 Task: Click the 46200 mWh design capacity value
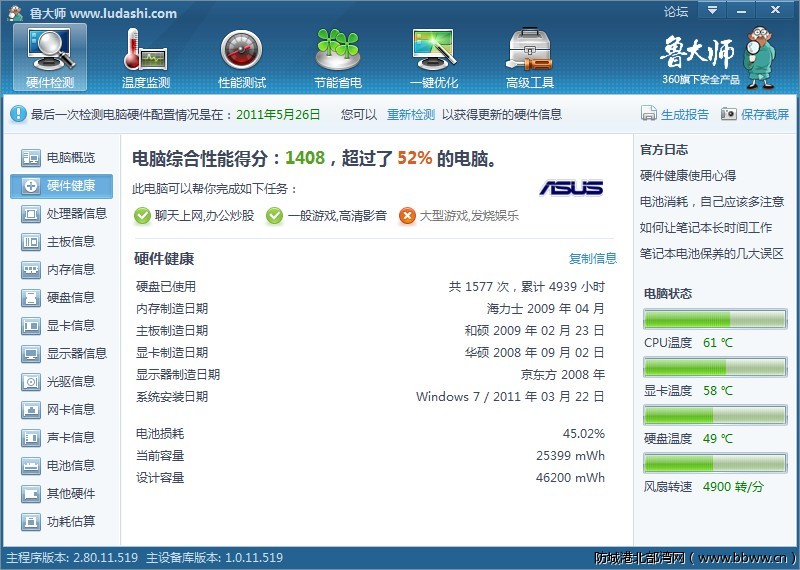pos(570,478)
